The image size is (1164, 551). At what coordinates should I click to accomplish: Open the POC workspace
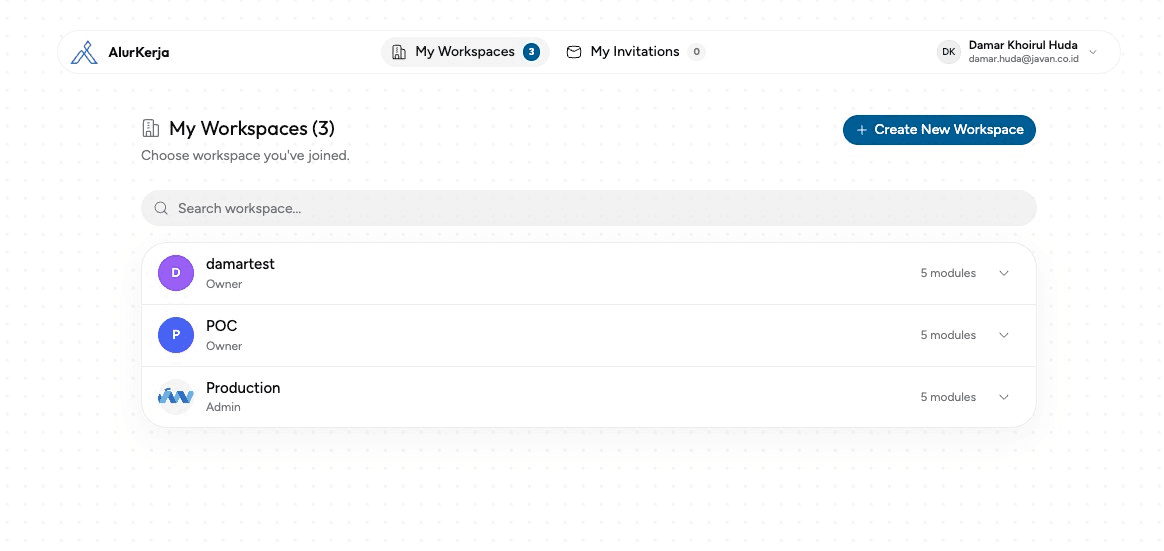[589, 335]
